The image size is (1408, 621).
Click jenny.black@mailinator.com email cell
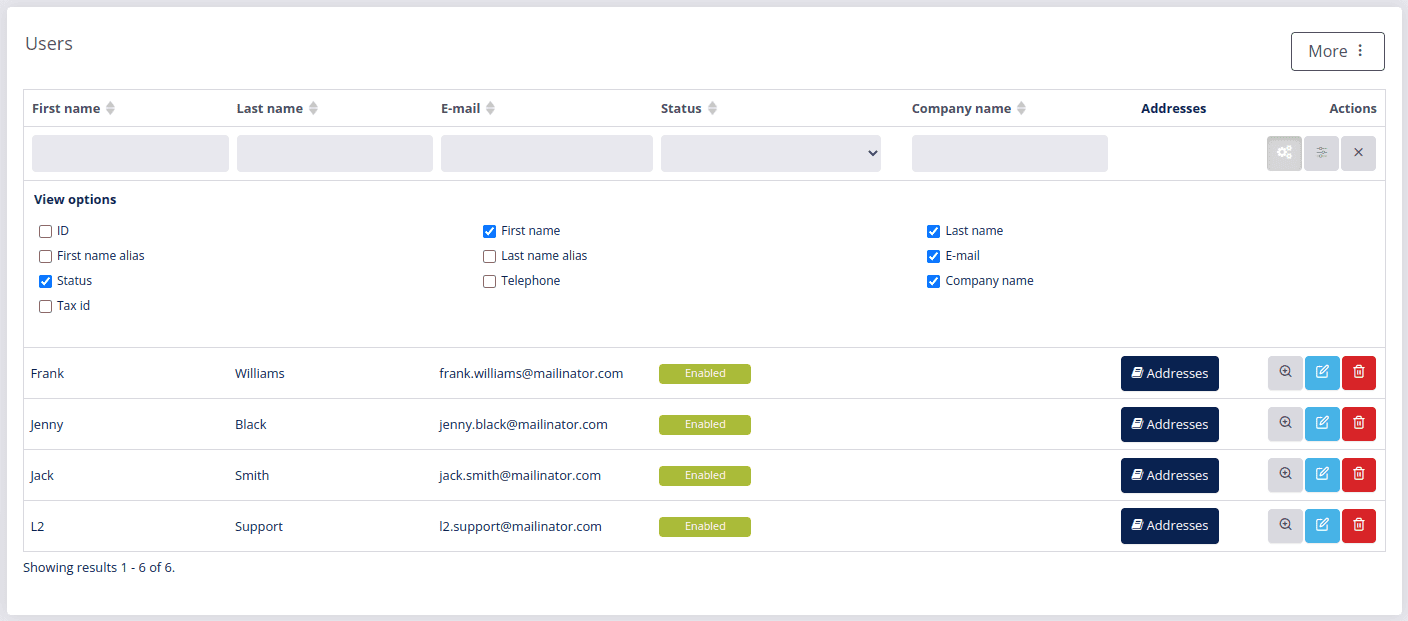coord(523,424)
